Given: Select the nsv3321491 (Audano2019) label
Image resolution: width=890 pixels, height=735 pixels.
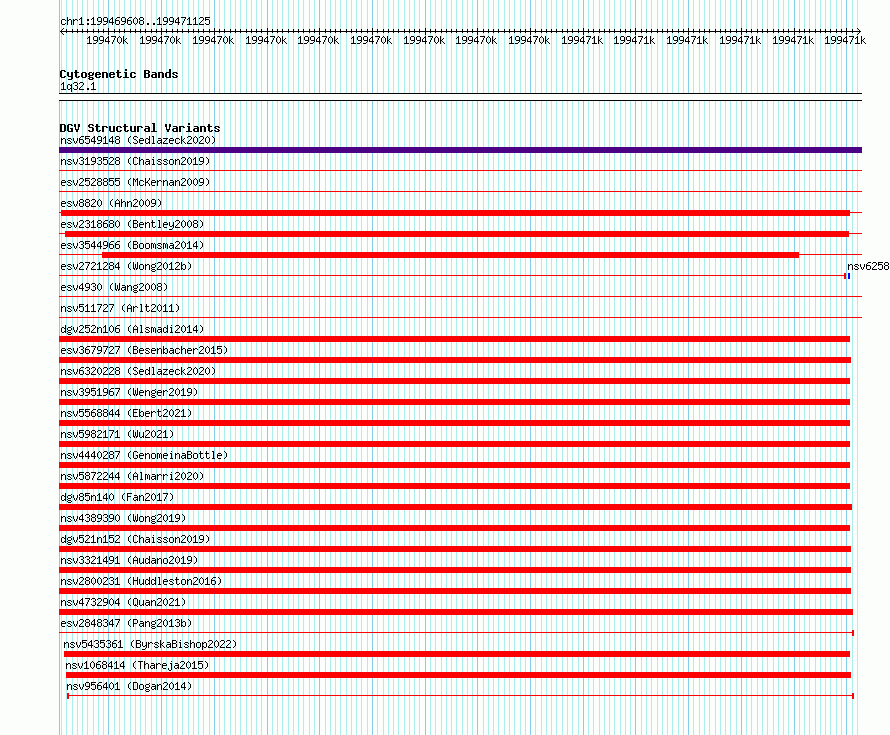Looking at the screenshot, I should pyautogui.click(x=129, y=560).
